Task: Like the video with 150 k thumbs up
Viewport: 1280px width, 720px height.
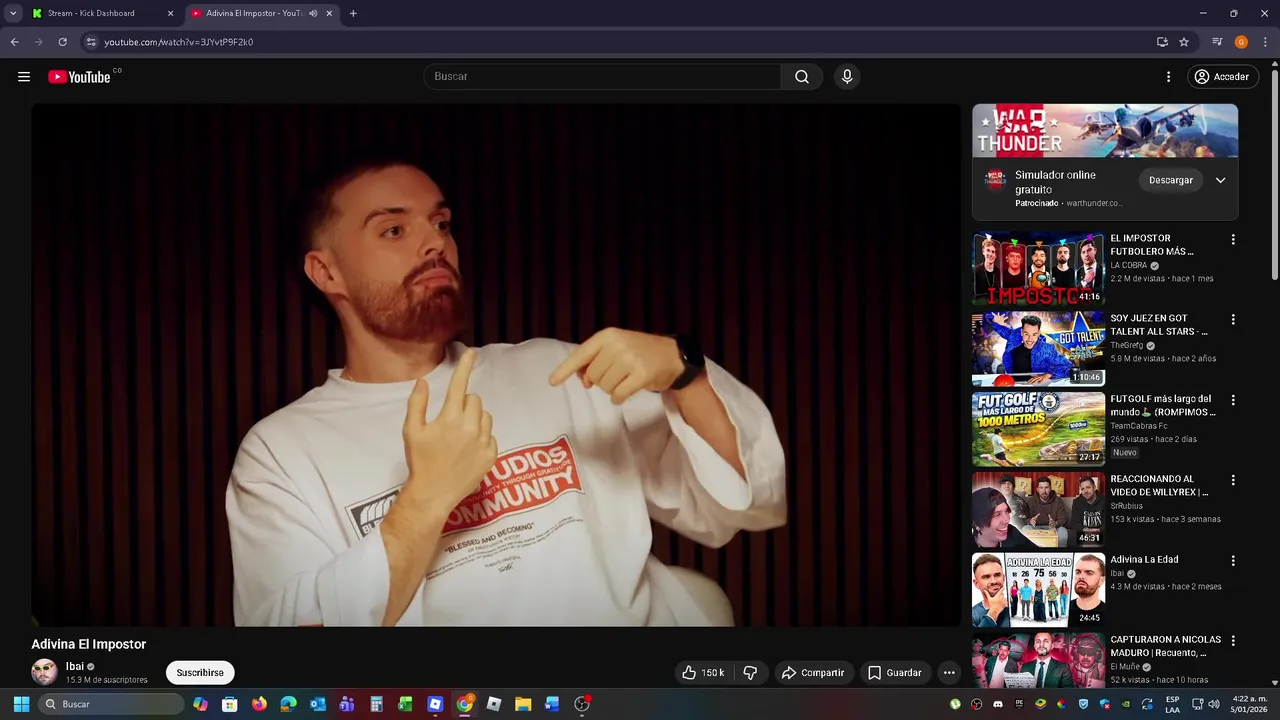Action: click(703, 673)
